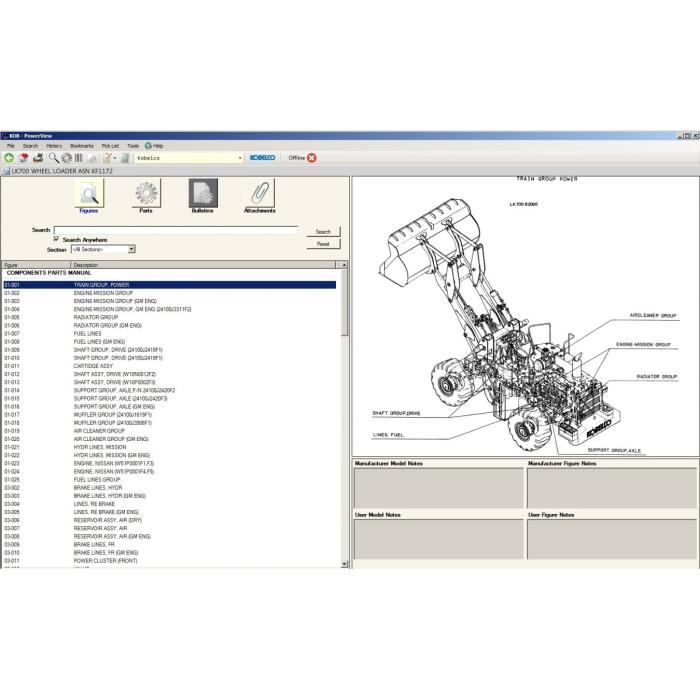Open the Tools menu

click(133, 146)
